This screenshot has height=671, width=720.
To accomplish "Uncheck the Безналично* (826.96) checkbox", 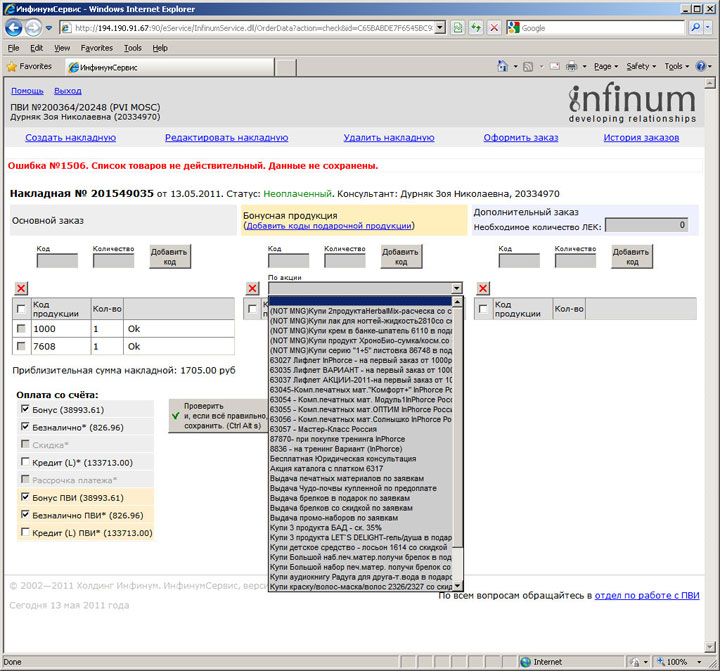I will (x=25, y=427).
